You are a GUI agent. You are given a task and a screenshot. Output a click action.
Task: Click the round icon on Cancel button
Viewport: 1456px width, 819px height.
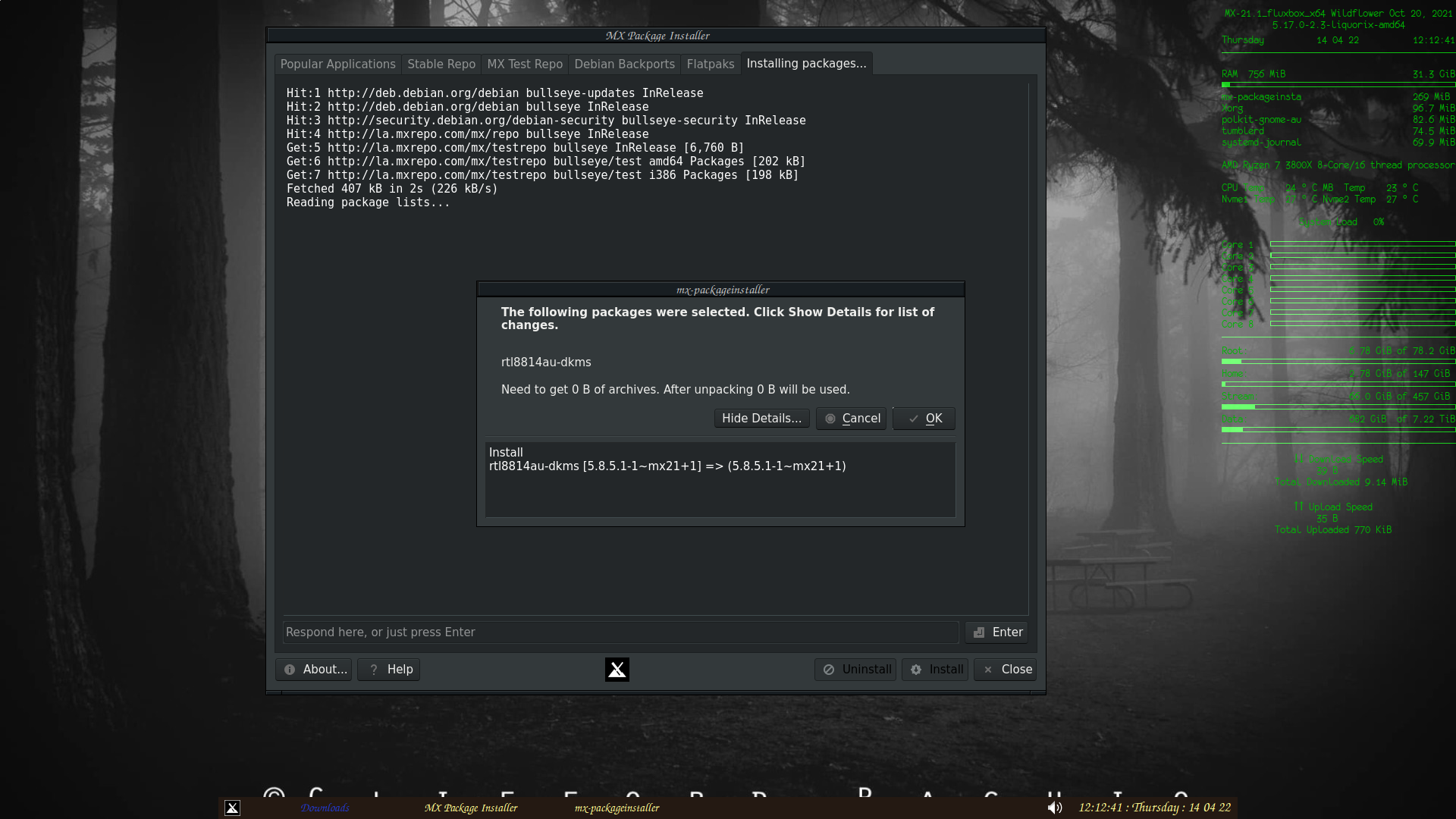click(x=830, y=419)
